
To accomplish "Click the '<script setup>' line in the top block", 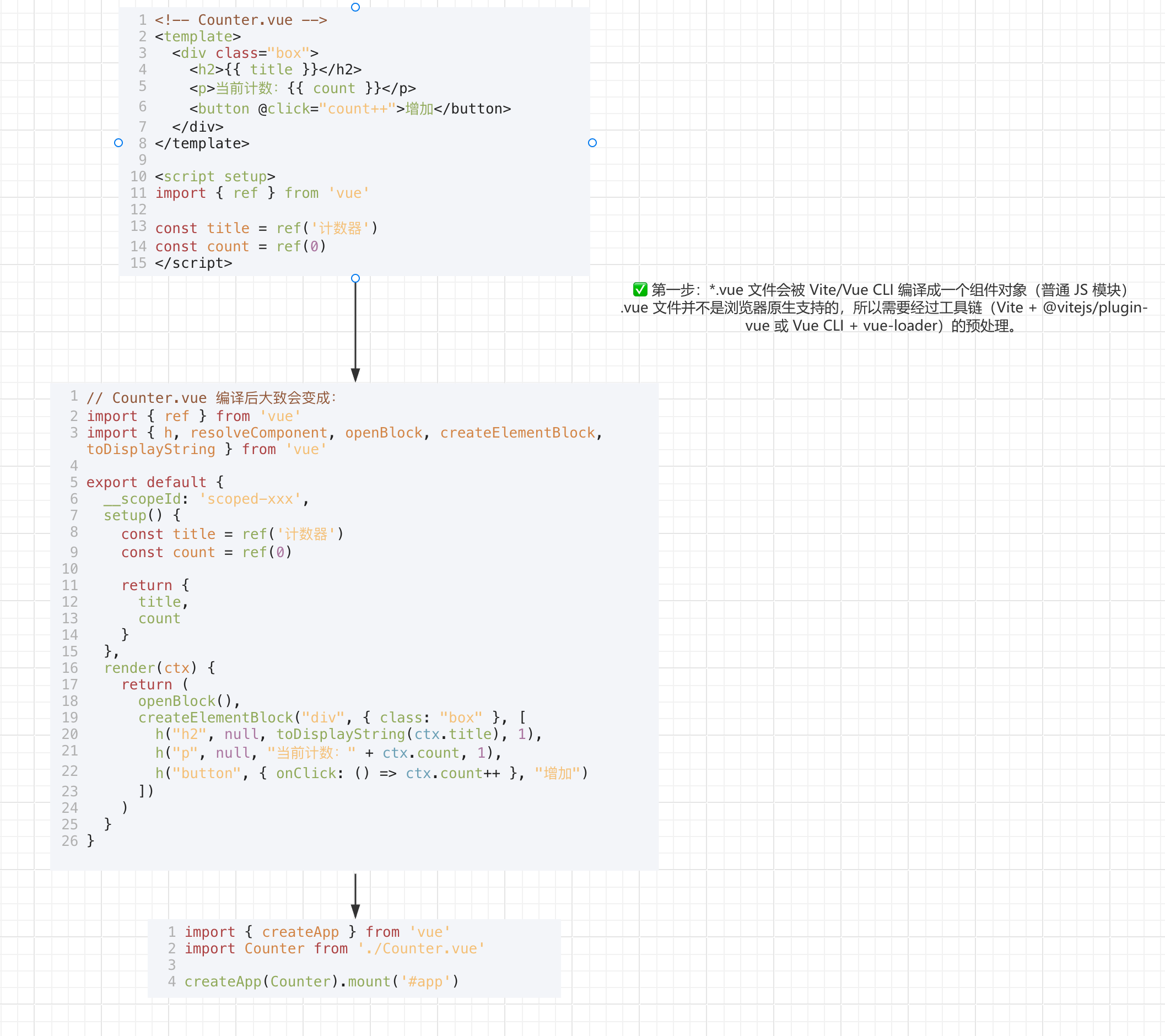I will (215, 177).
